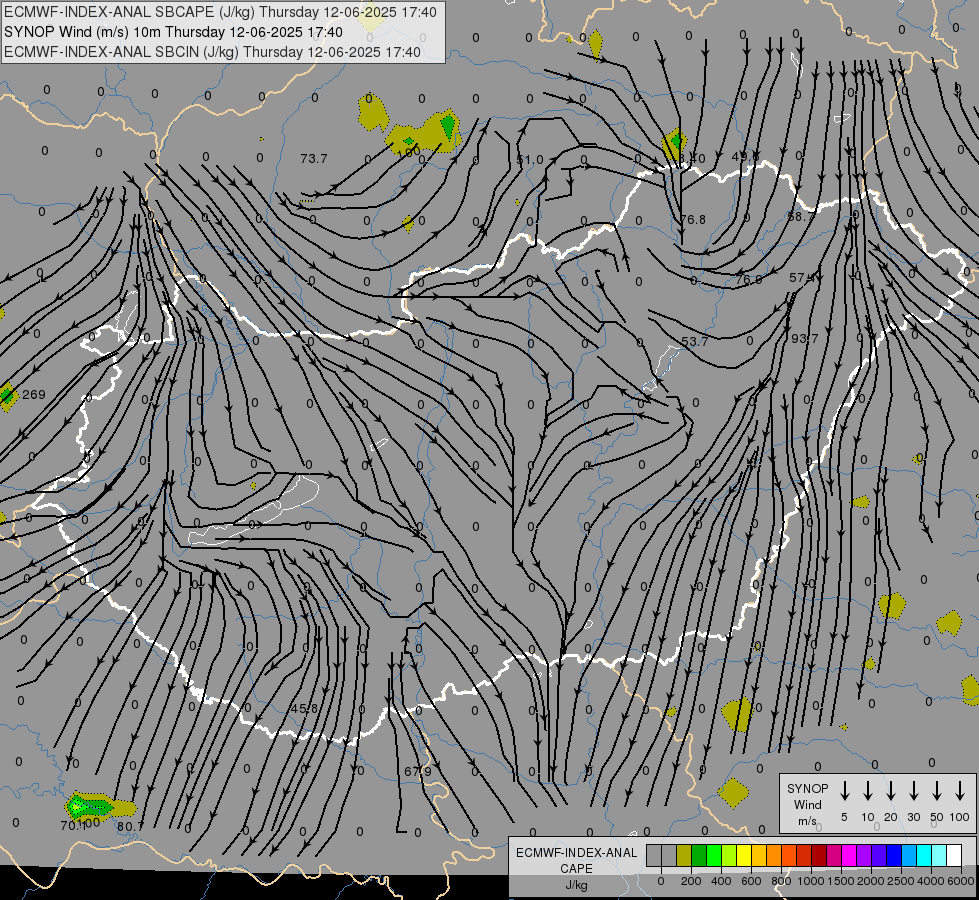The height and width of the screenshot is (900, 979).
Task: Click the olive diamond patch left of wind legend
Action: tap(733, 793)
